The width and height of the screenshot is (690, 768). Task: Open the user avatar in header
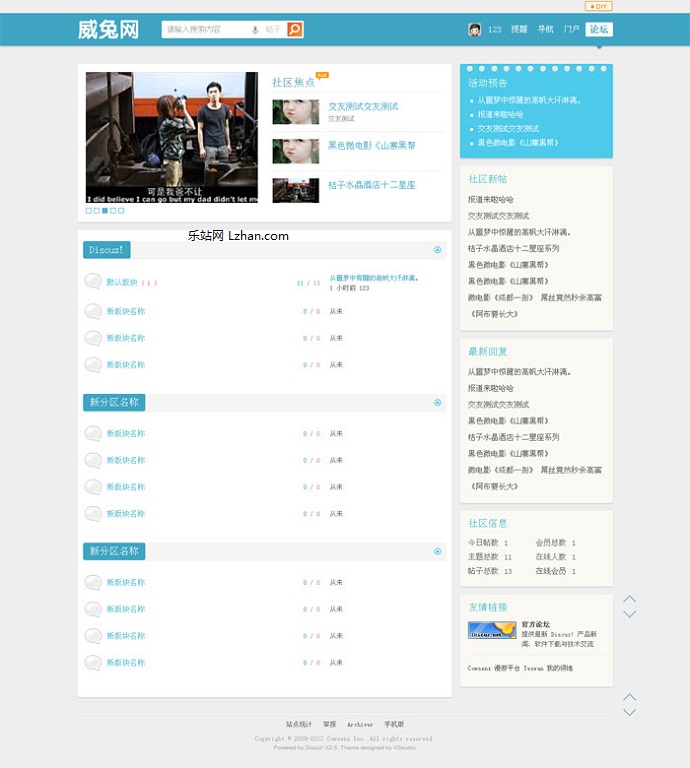474,29
